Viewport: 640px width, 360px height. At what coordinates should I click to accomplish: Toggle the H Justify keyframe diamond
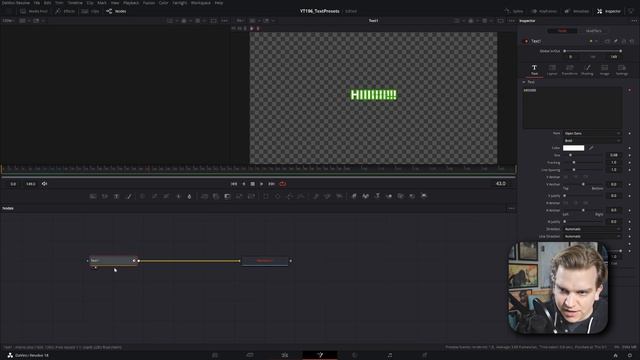(629, 222)
